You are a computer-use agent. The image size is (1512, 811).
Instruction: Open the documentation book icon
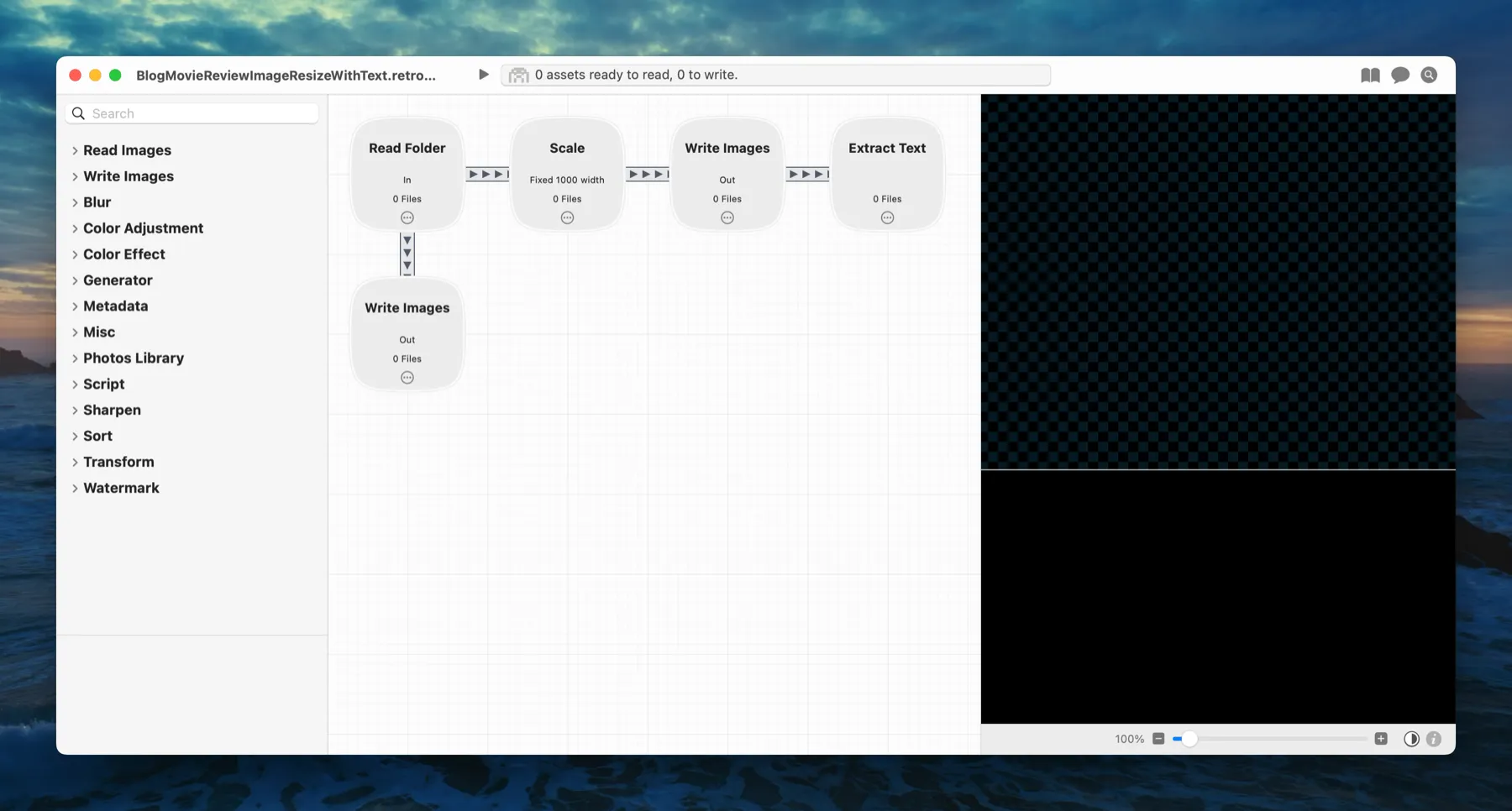pos(1370,75)
